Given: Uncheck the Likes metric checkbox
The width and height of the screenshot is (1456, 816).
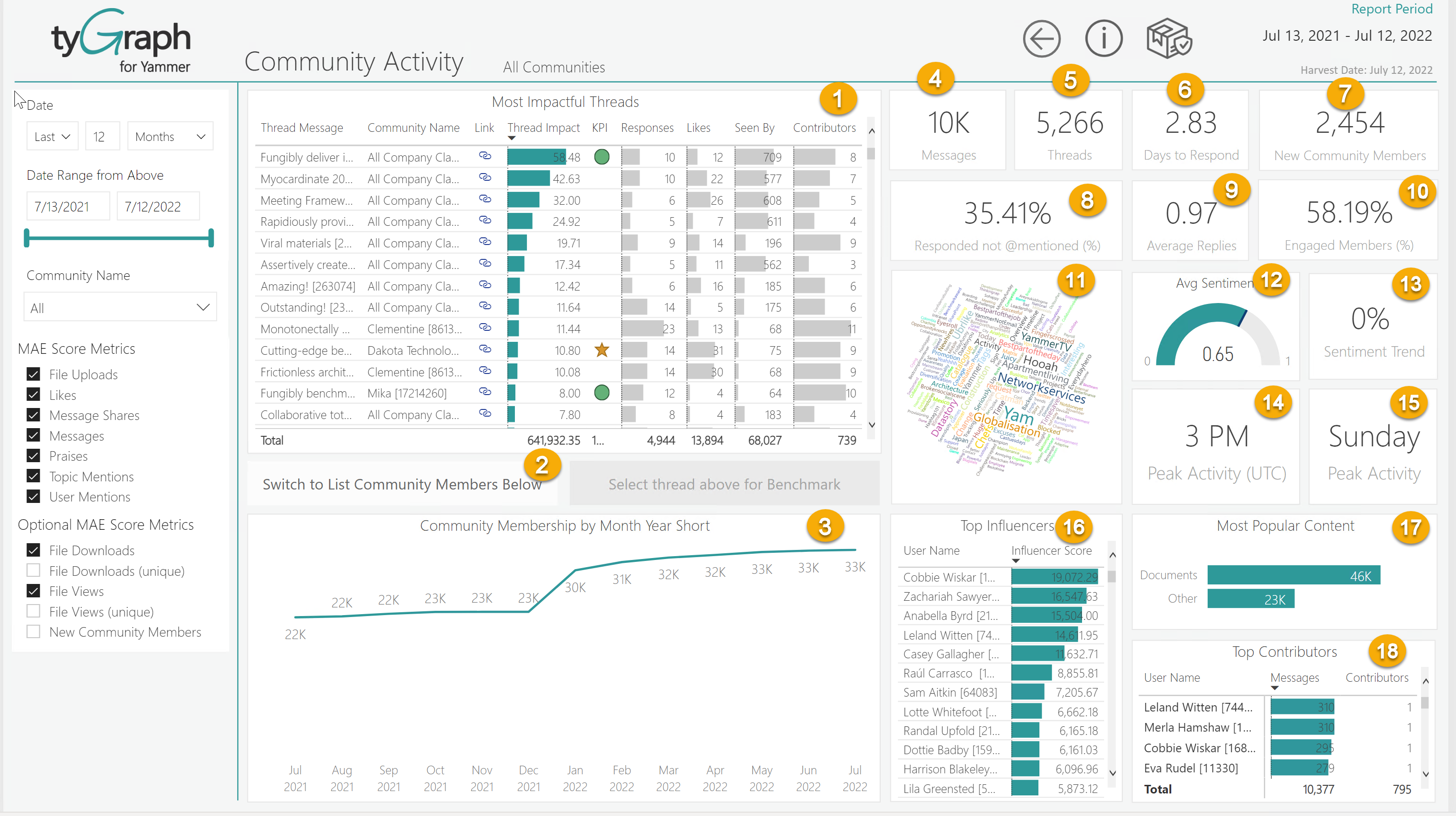Looking at the screenshot, I should [34, 395].
